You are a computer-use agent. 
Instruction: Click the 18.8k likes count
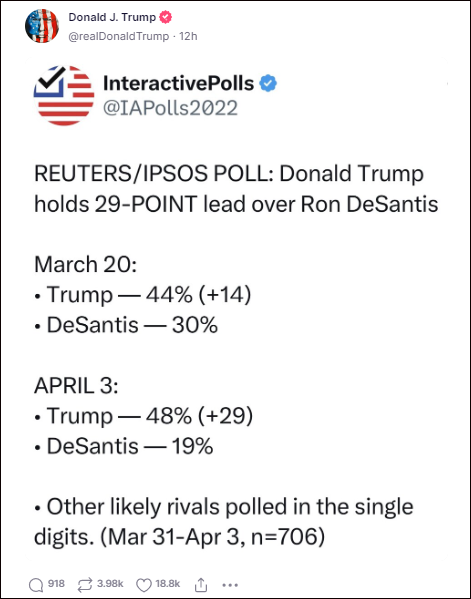click(x=168, y=584)
